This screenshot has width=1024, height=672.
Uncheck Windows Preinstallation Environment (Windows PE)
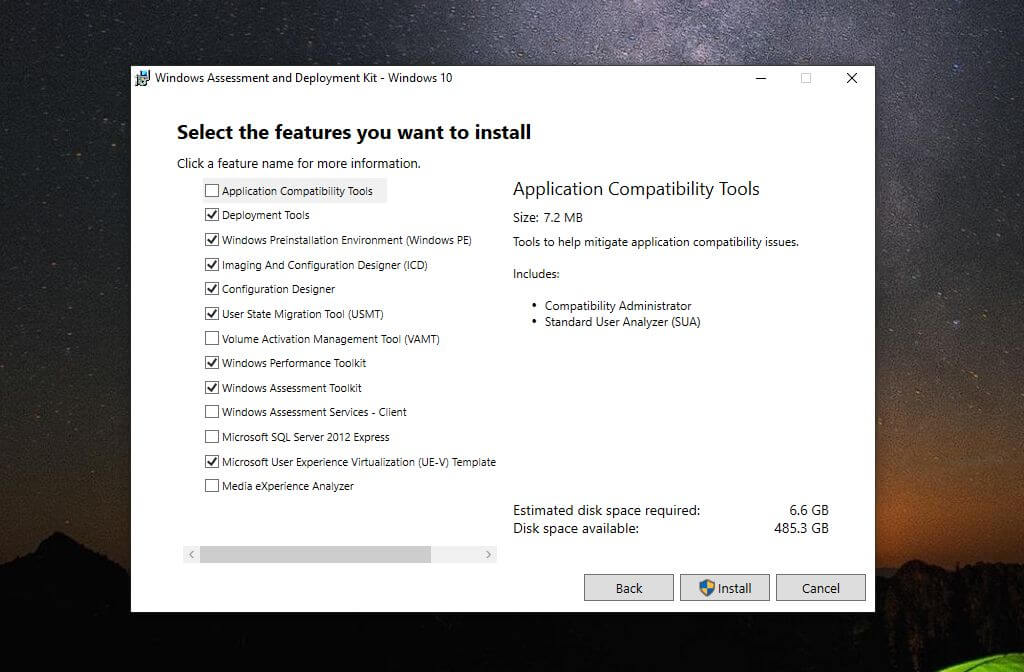[x=212, y=240]
